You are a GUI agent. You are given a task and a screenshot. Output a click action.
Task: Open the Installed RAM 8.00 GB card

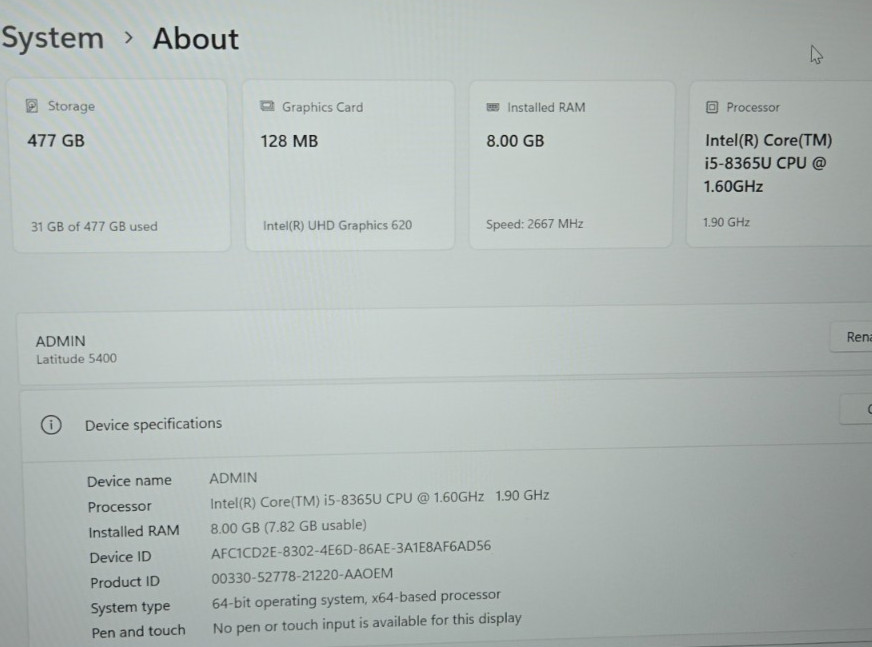[571, 165]
